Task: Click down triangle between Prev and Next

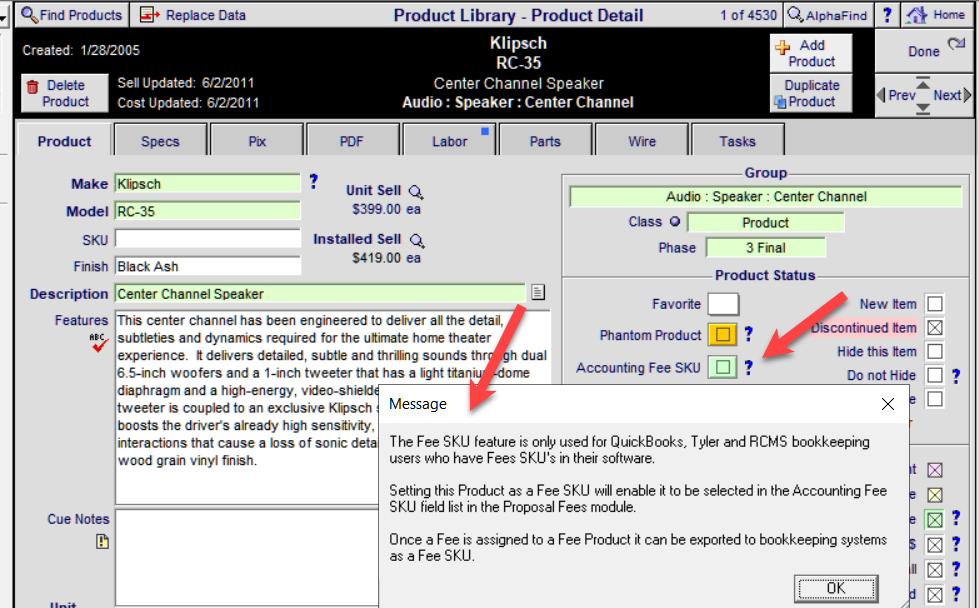Action: pyautogui.click(x=923, y=109)
